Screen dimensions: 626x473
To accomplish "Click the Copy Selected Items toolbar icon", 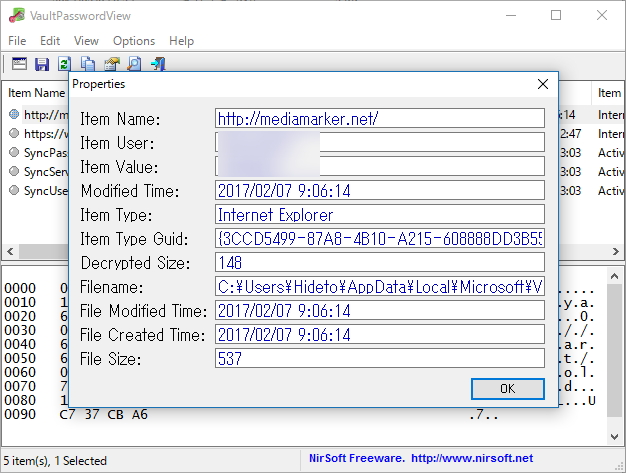I will pos(88,64).
